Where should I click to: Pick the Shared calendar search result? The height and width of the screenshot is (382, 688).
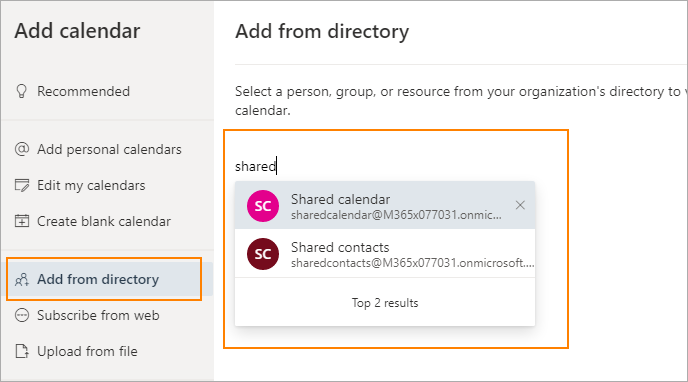385,205
